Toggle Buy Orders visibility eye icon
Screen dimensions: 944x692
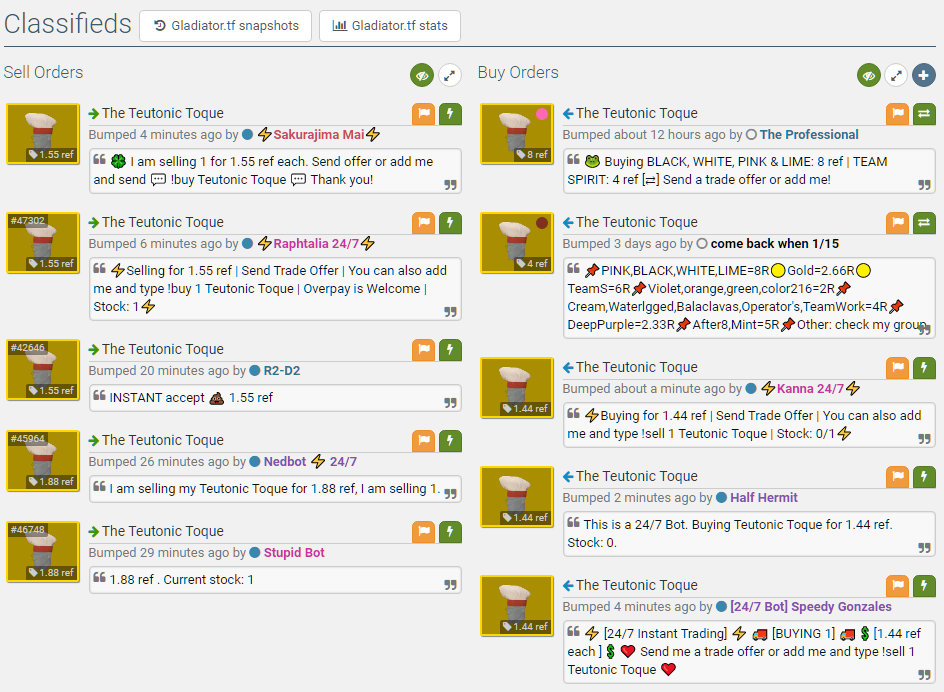(869, 75)
